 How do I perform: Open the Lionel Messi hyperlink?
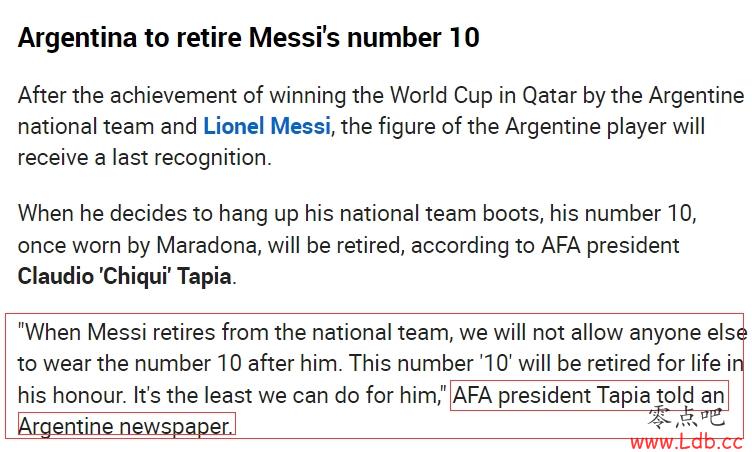coord(267,127)
